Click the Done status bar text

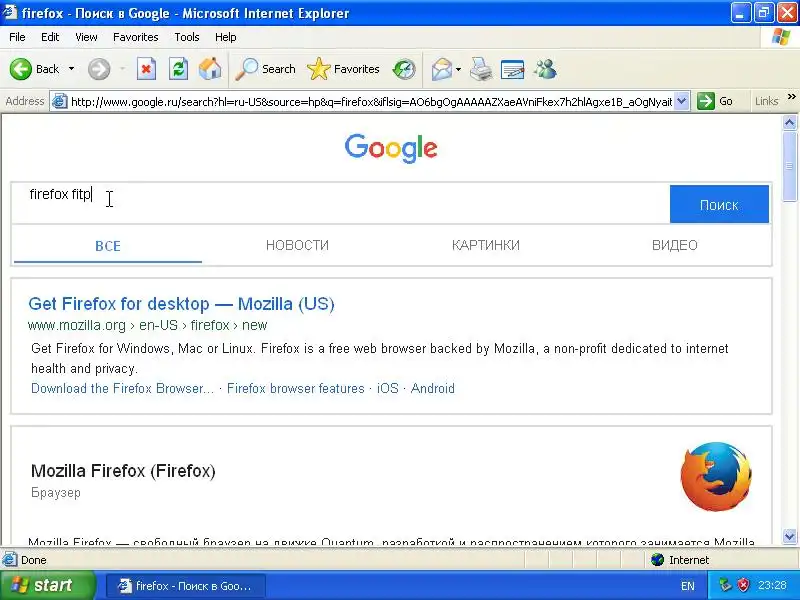34,560
